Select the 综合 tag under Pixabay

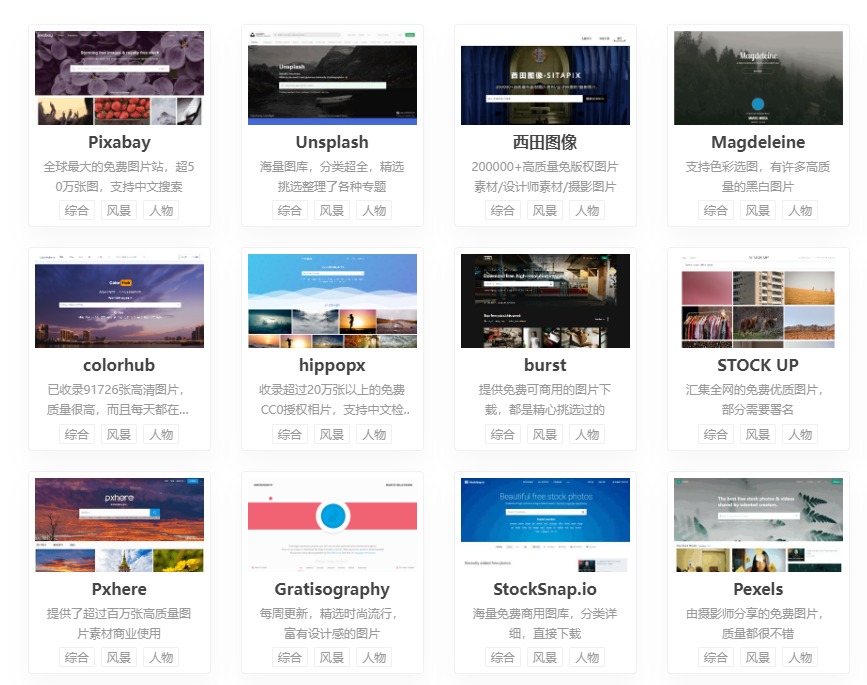pos(77,211)
